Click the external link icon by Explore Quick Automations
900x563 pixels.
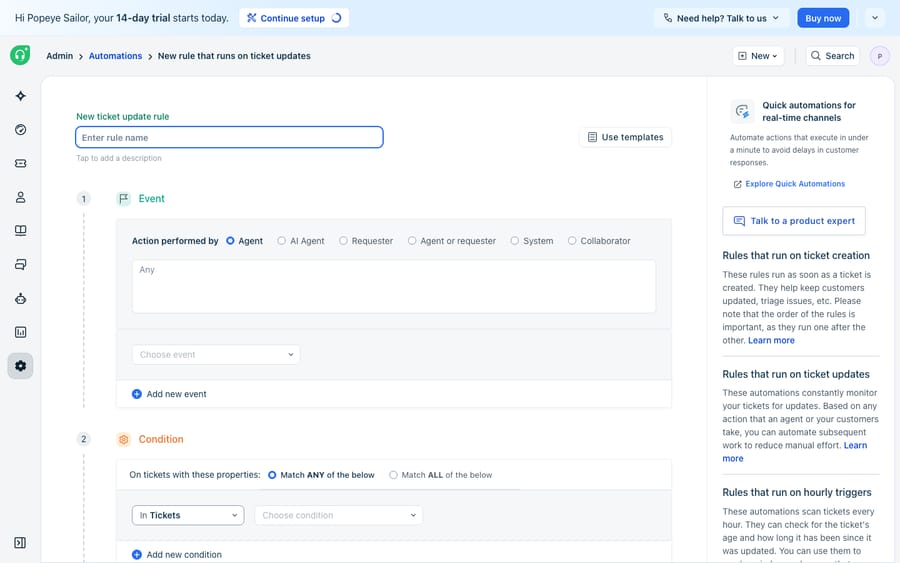pyautogui.click(x=738, y=184)
